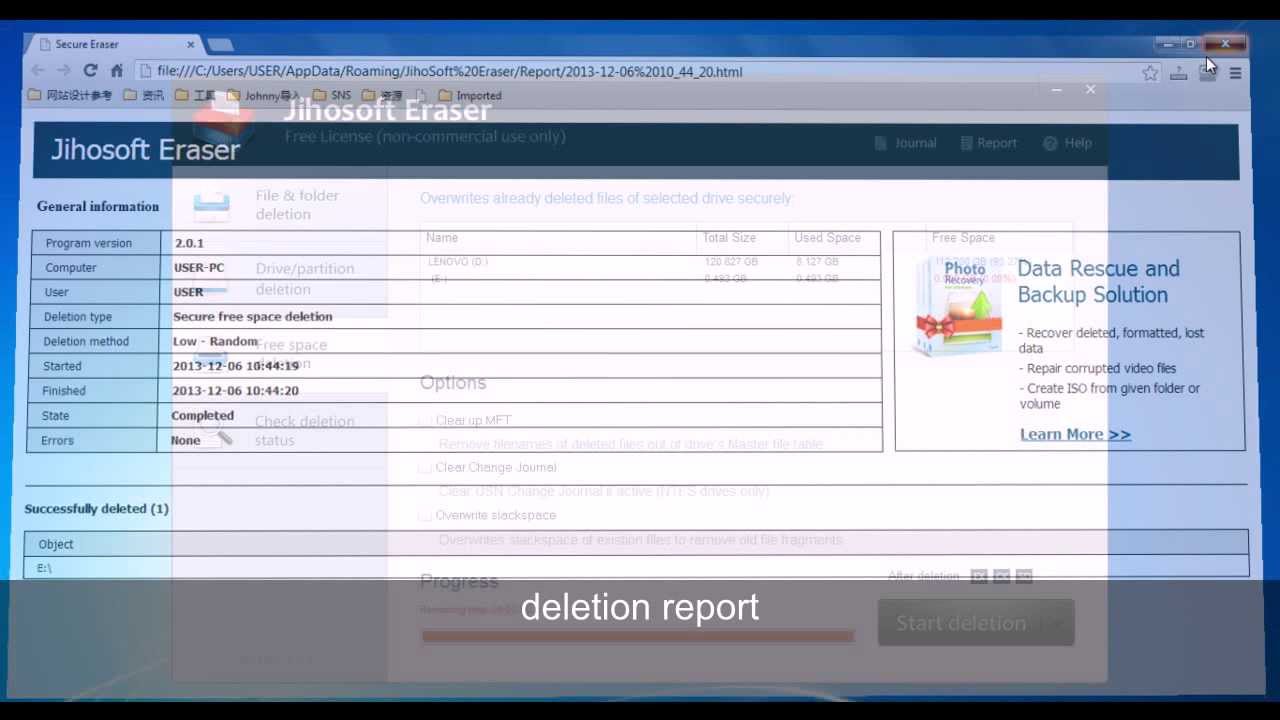This screenshot has height=720, width=1280.
Task: Click the Learn More >> link
Action: [x=1075, y=434]
